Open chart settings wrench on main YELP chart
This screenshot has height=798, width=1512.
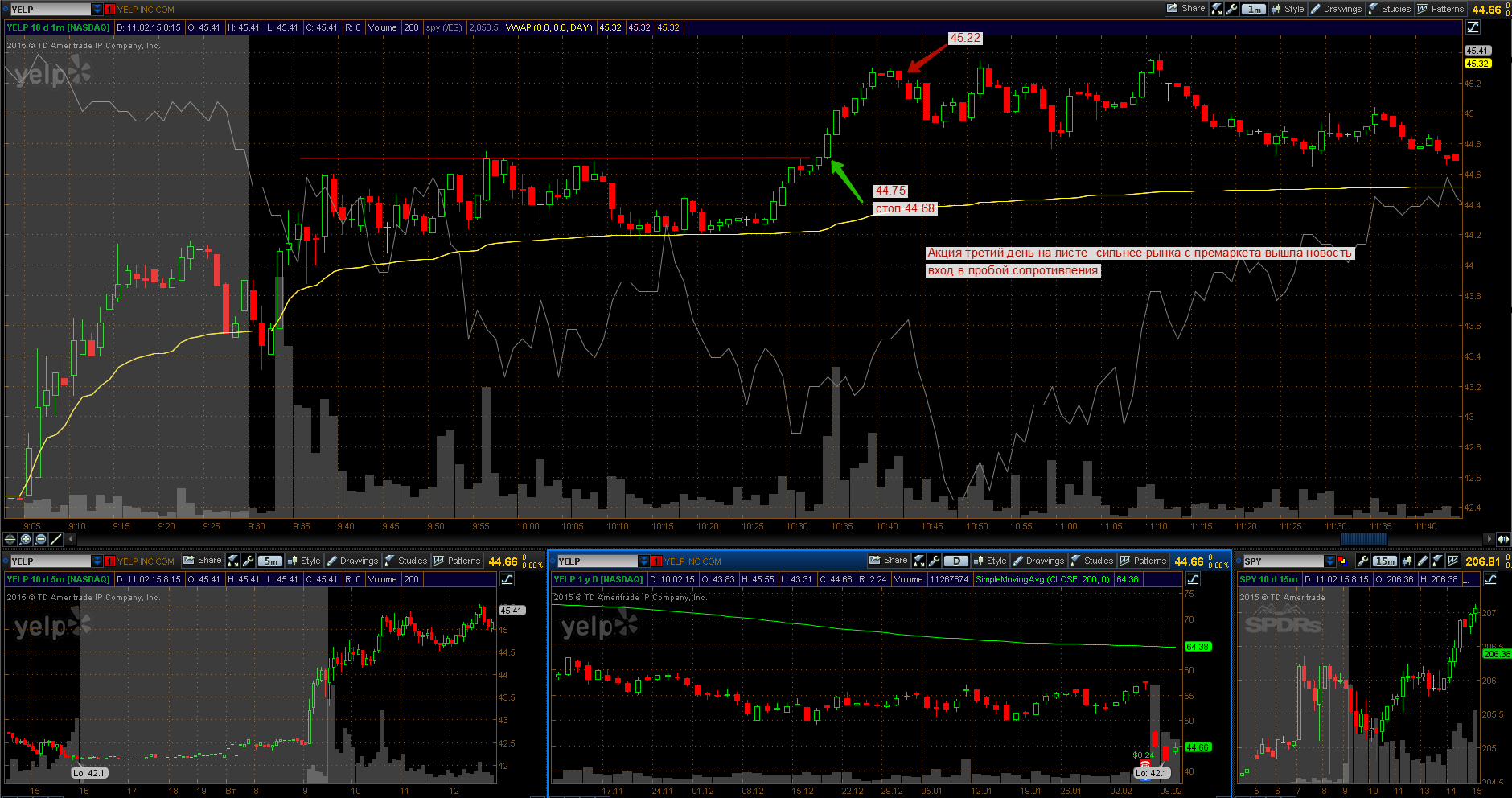click(x=1231, y=9)
